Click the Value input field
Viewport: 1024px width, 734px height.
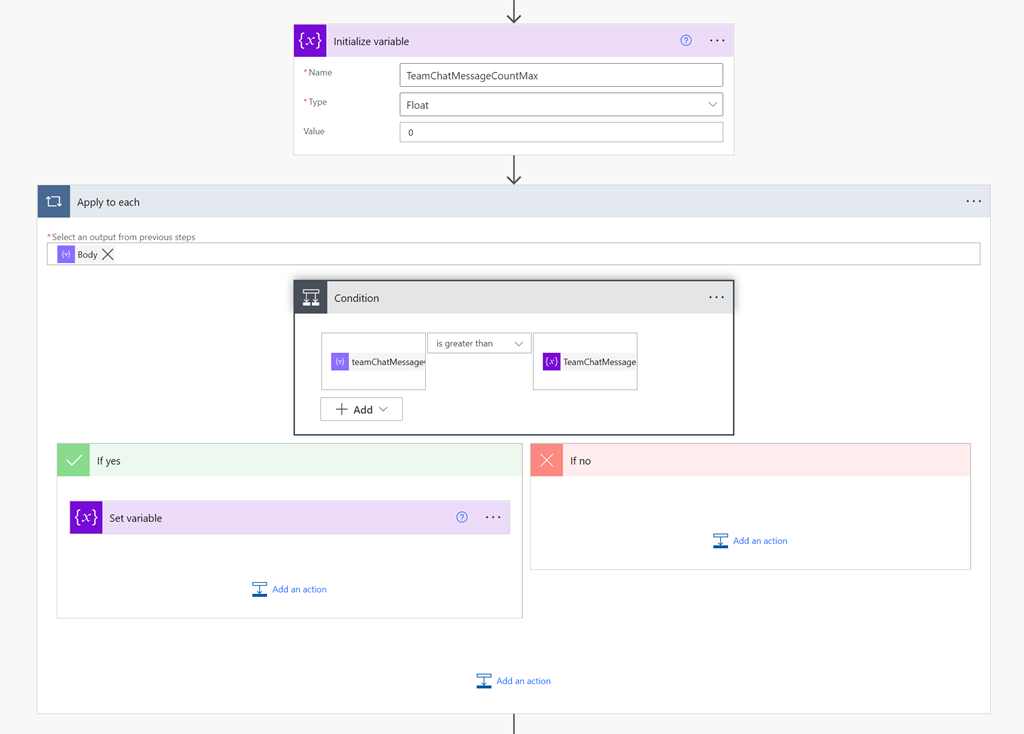(561, 133)
